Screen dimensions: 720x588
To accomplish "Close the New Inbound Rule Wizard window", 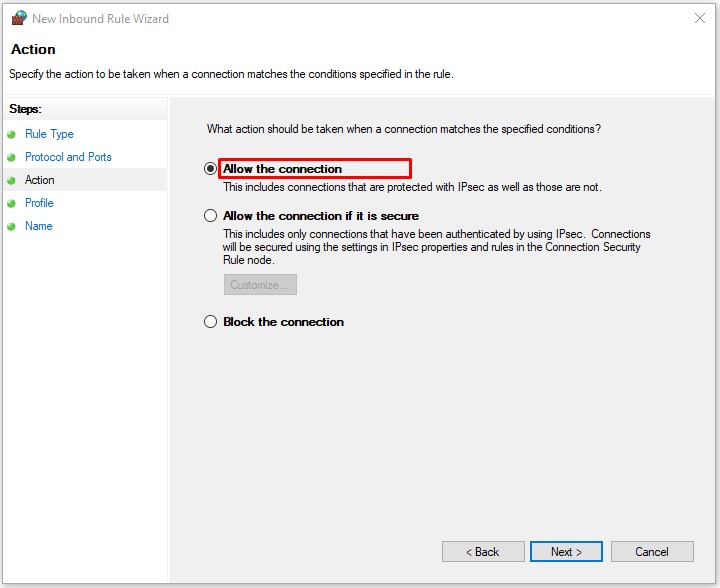I will point(697,18).
